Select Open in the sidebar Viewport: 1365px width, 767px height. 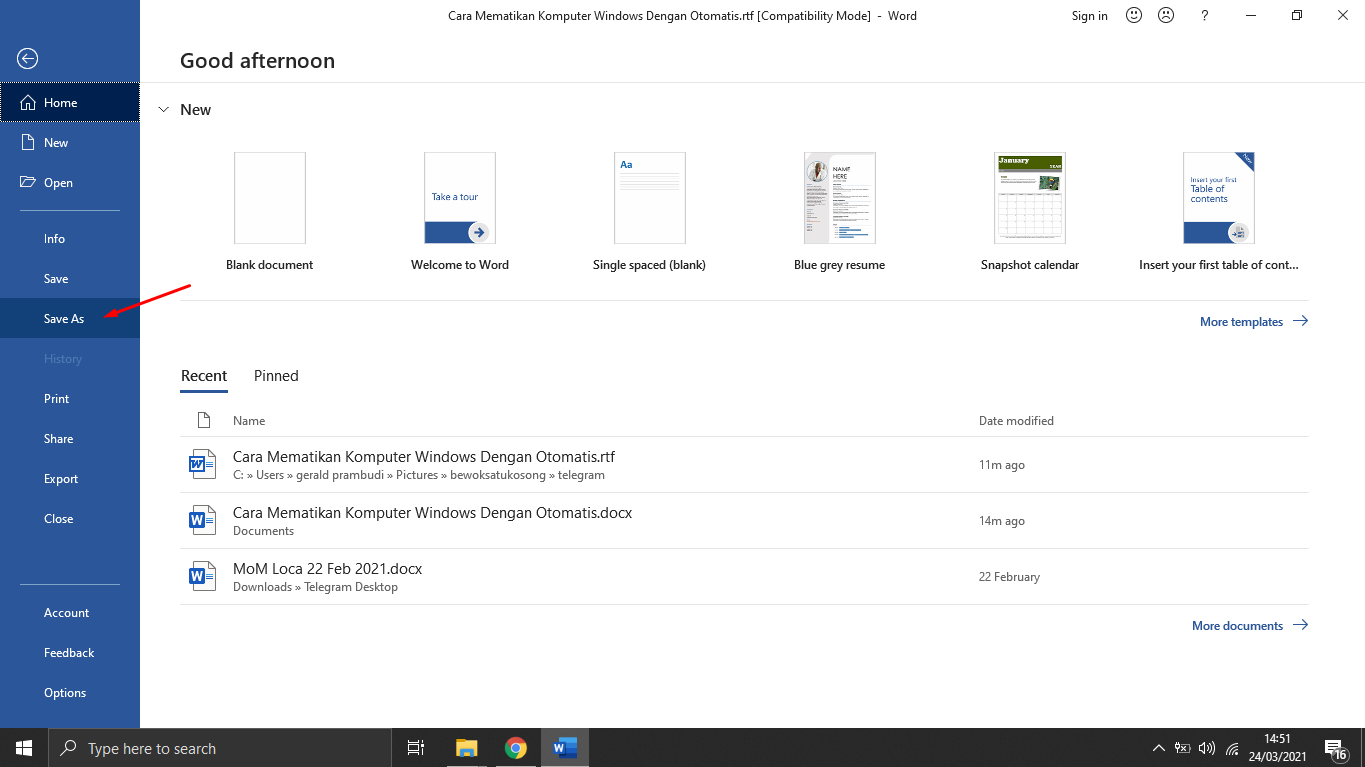click(x=70, y=182)
